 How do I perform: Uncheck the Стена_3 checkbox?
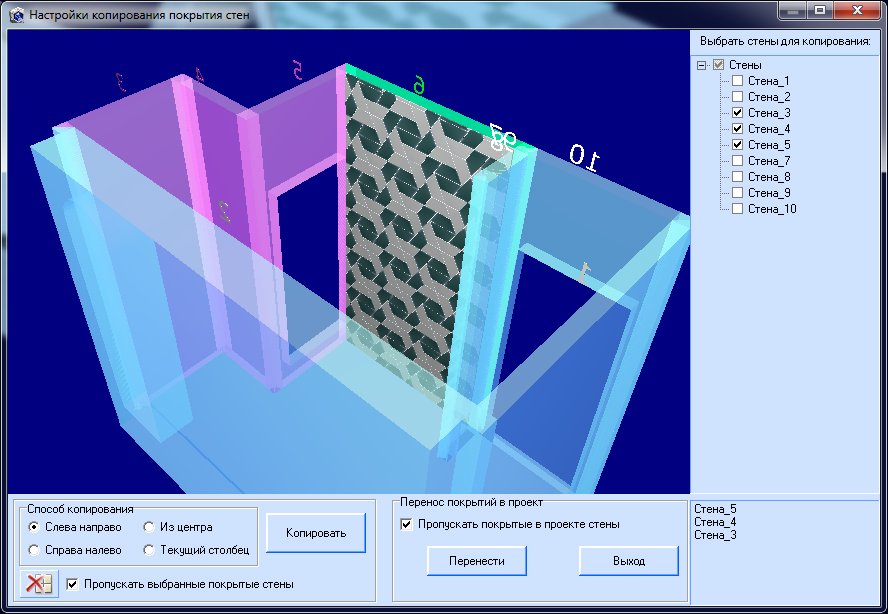[x=737, y=113]
